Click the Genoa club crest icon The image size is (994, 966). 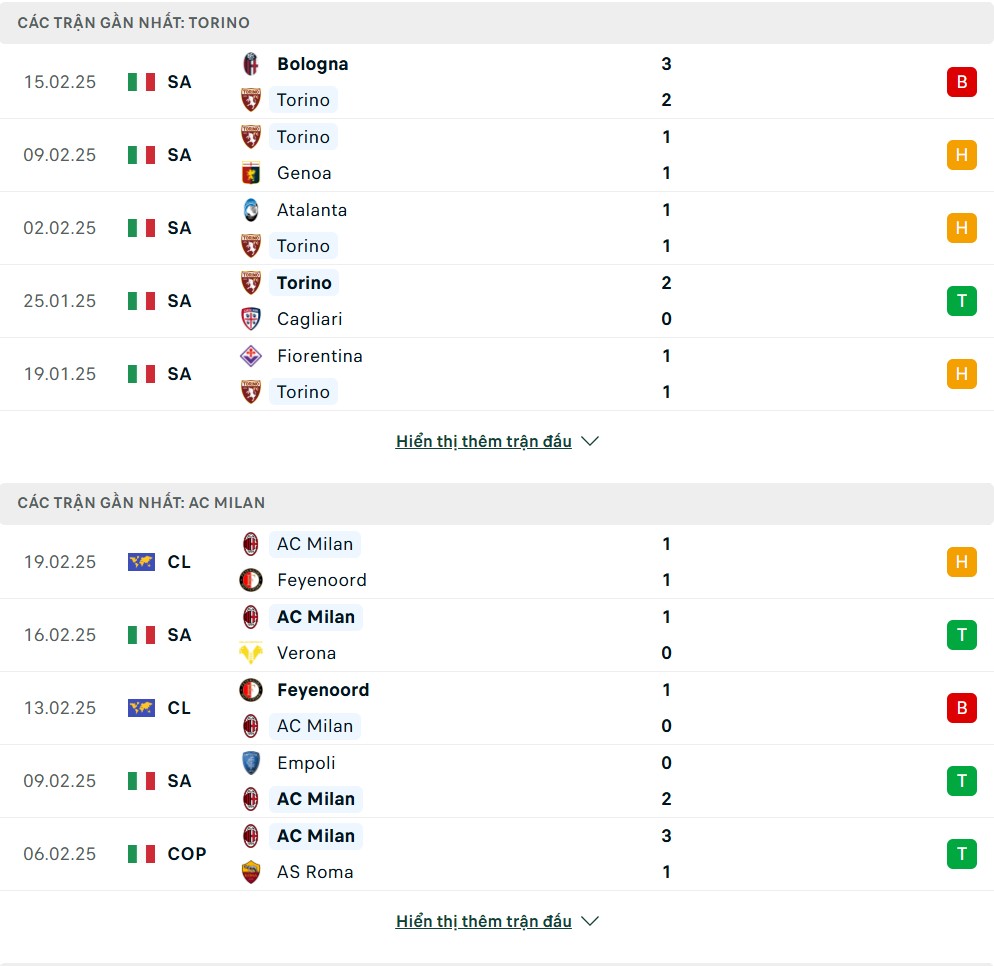point(251,173)
